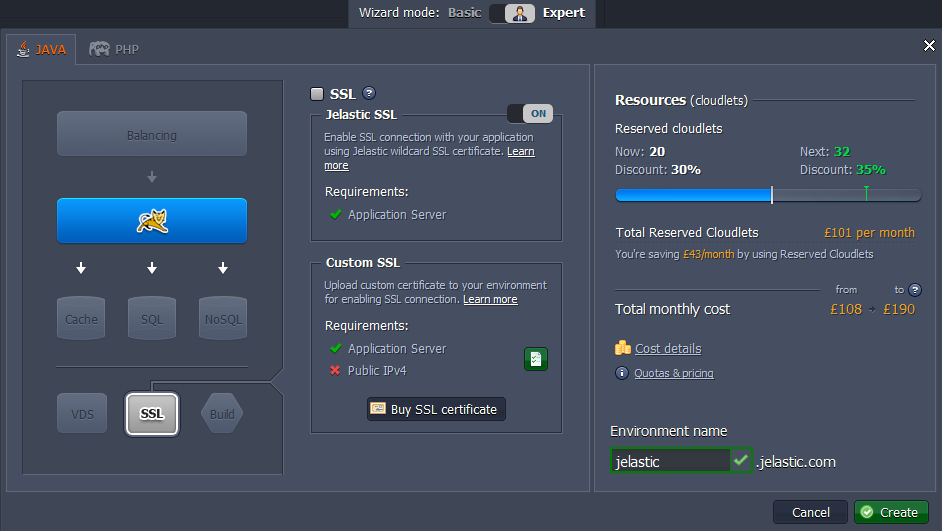Switch to the PHP tab
This screenshot has width=942, height=531.
114,49
